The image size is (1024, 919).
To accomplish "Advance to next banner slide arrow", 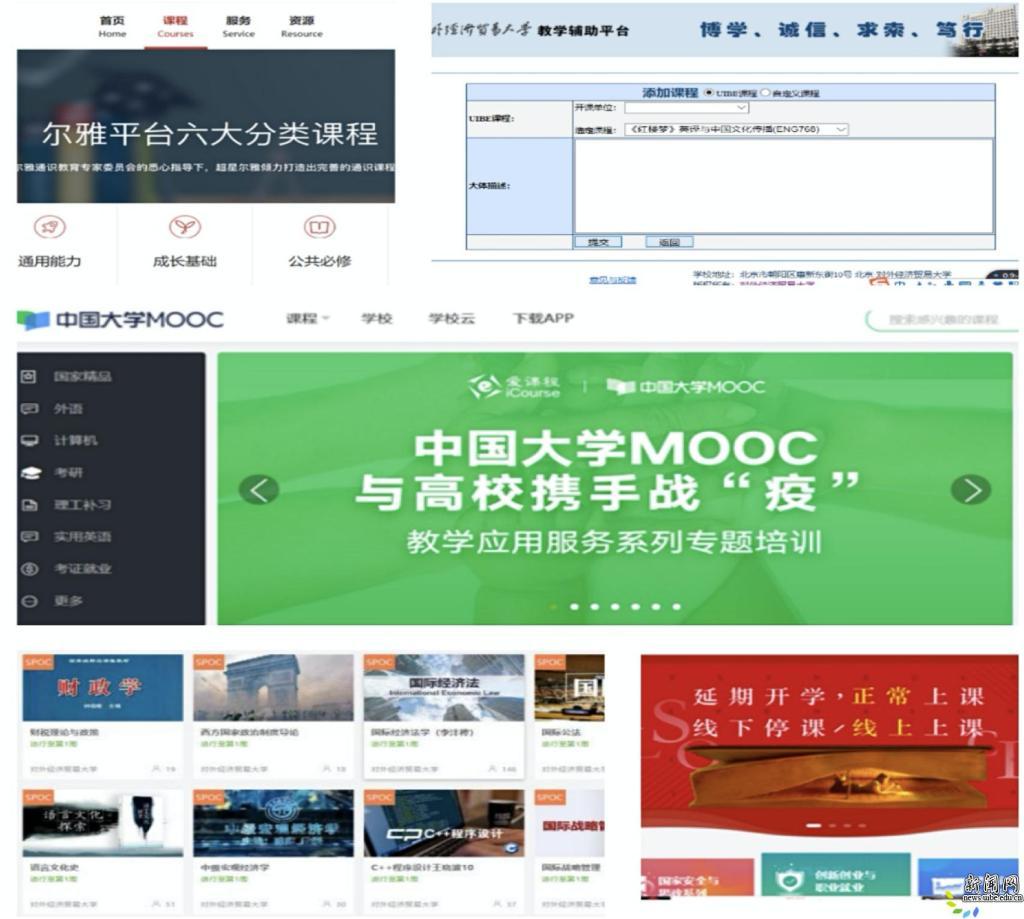I will point(970,489).
